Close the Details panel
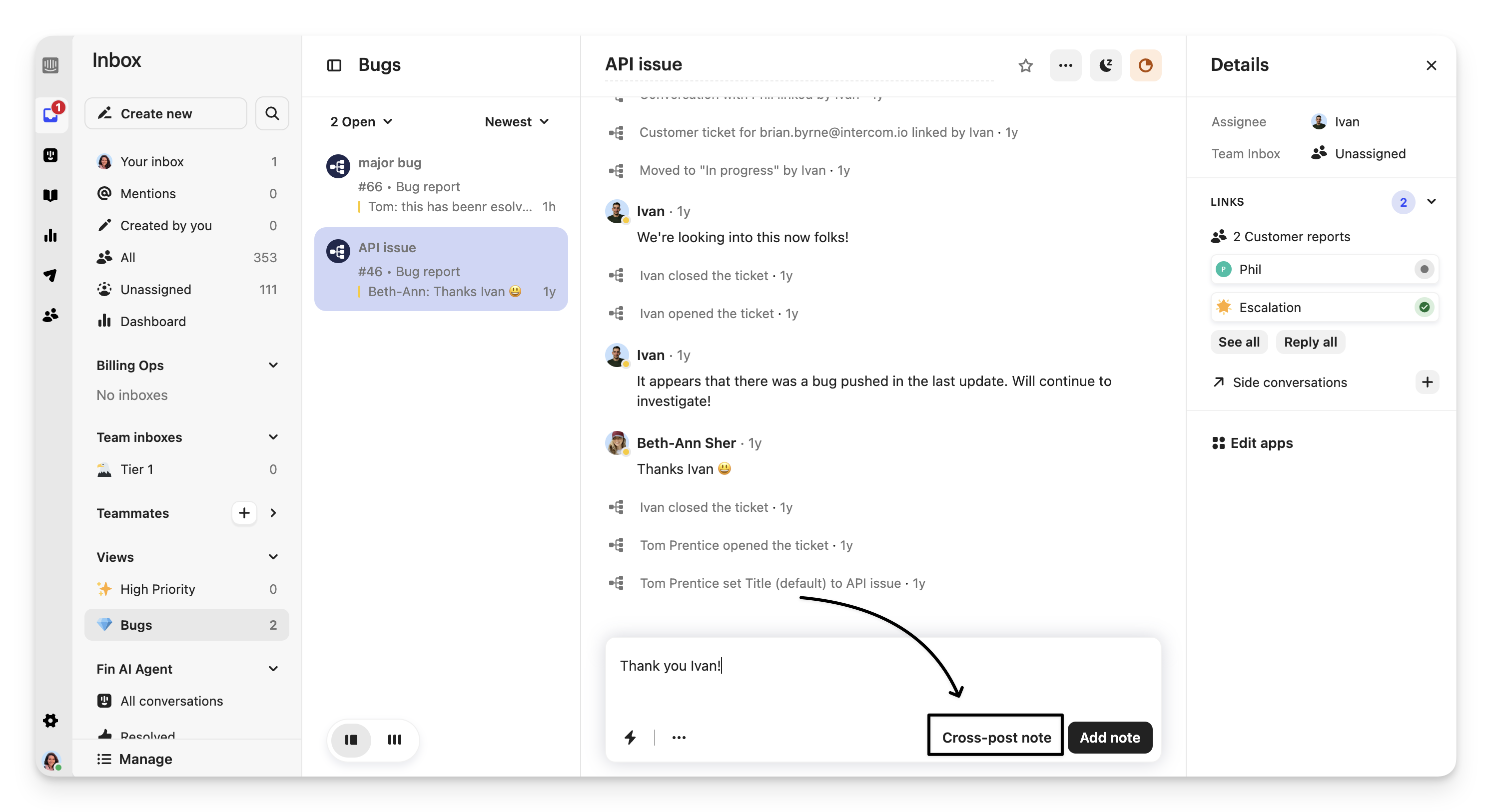This screenshot has height=812, width=1492. point(1431,65)
